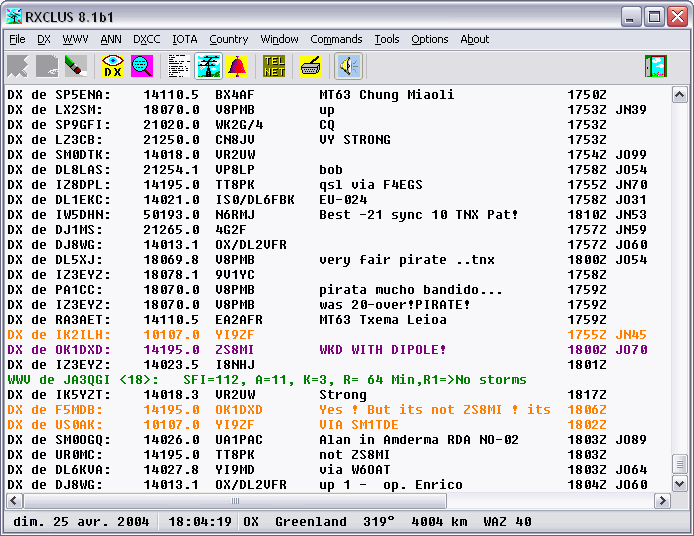Click status bar date 'dim. 25 avr. 2004'
The image size is (694, 536).
pyautogui.click(x=81, y=522)
